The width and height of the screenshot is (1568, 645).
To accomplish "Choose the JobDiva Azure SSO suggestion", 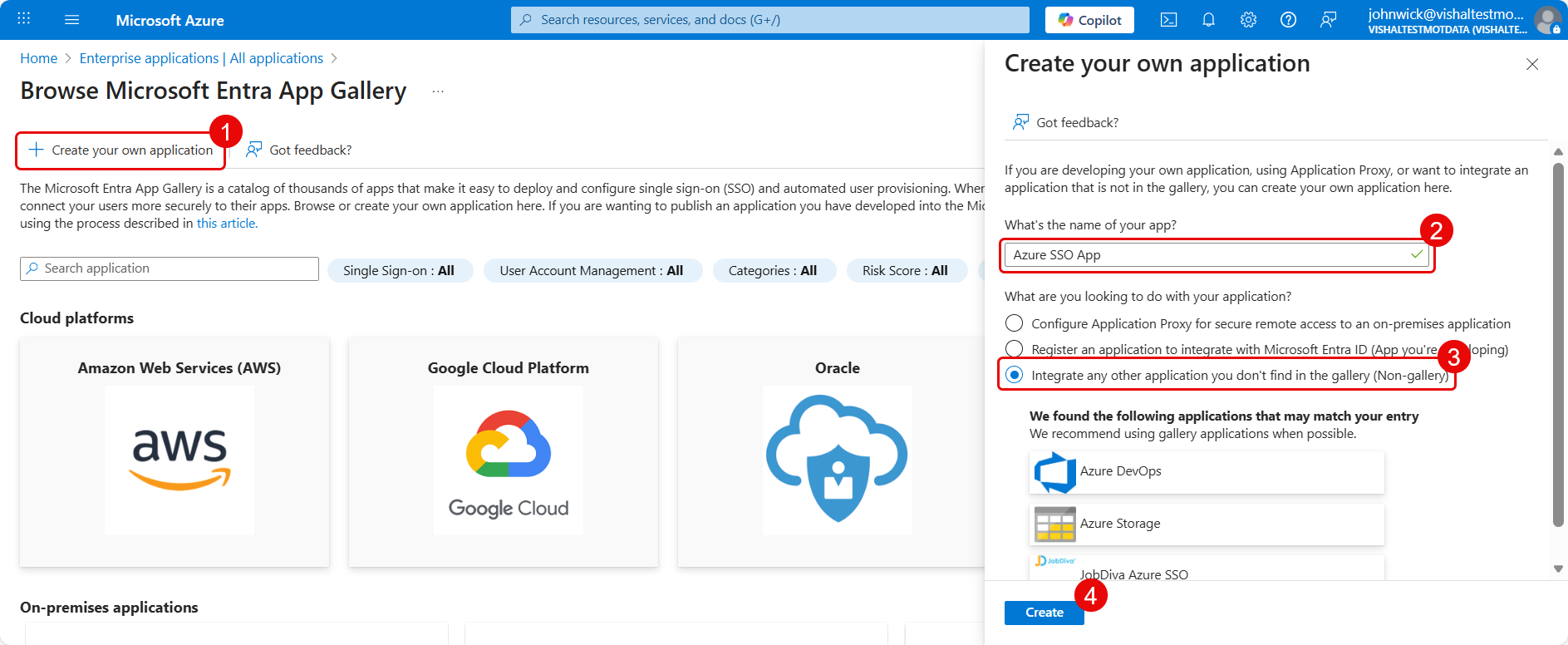I will [x=1207, y=569].
